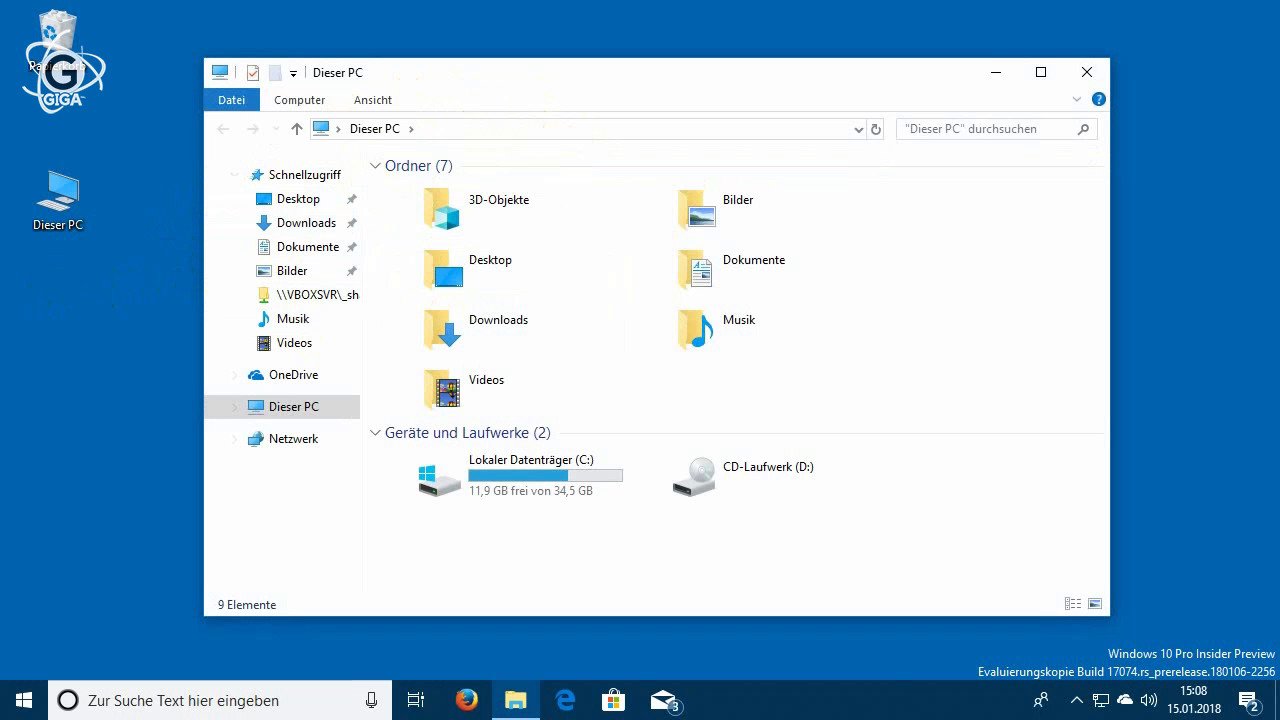1280x720 pixels.
Task: Select Videos in the navigation pane
Action: [x=294, y=343]
